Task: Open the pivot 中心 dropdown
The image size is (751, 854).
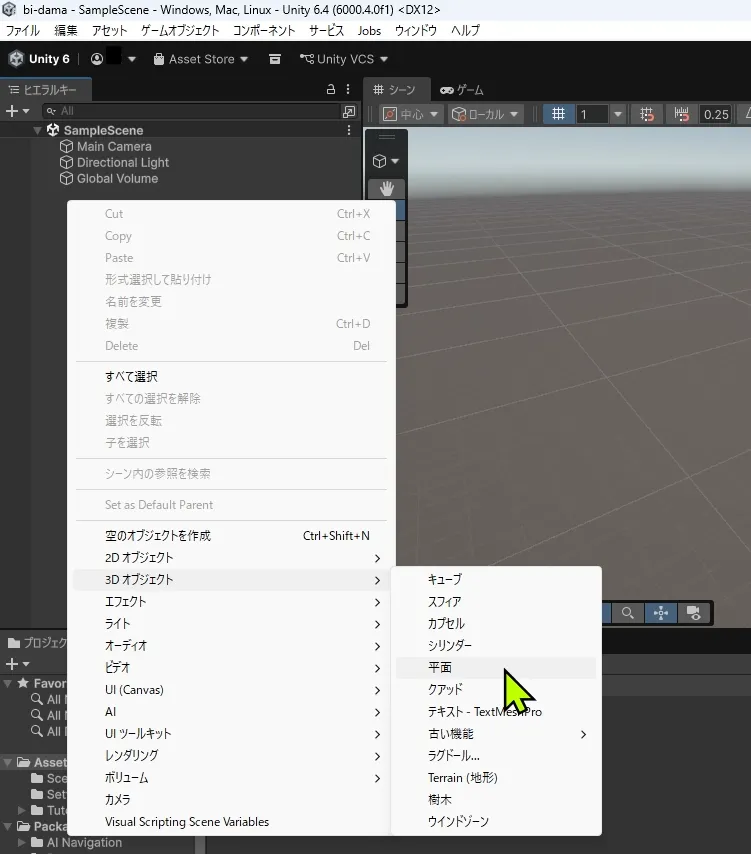Action: tap(411, 114)
